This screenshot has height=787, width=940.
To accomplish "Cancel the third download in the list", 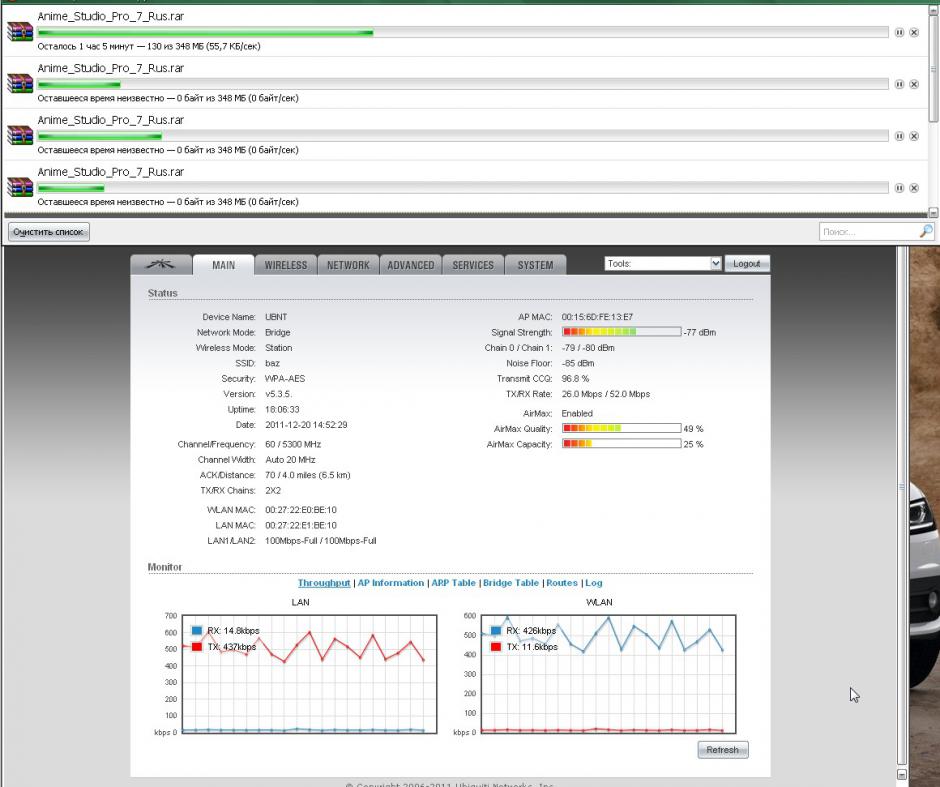I will pyautogui.click(x=914, y=136).
